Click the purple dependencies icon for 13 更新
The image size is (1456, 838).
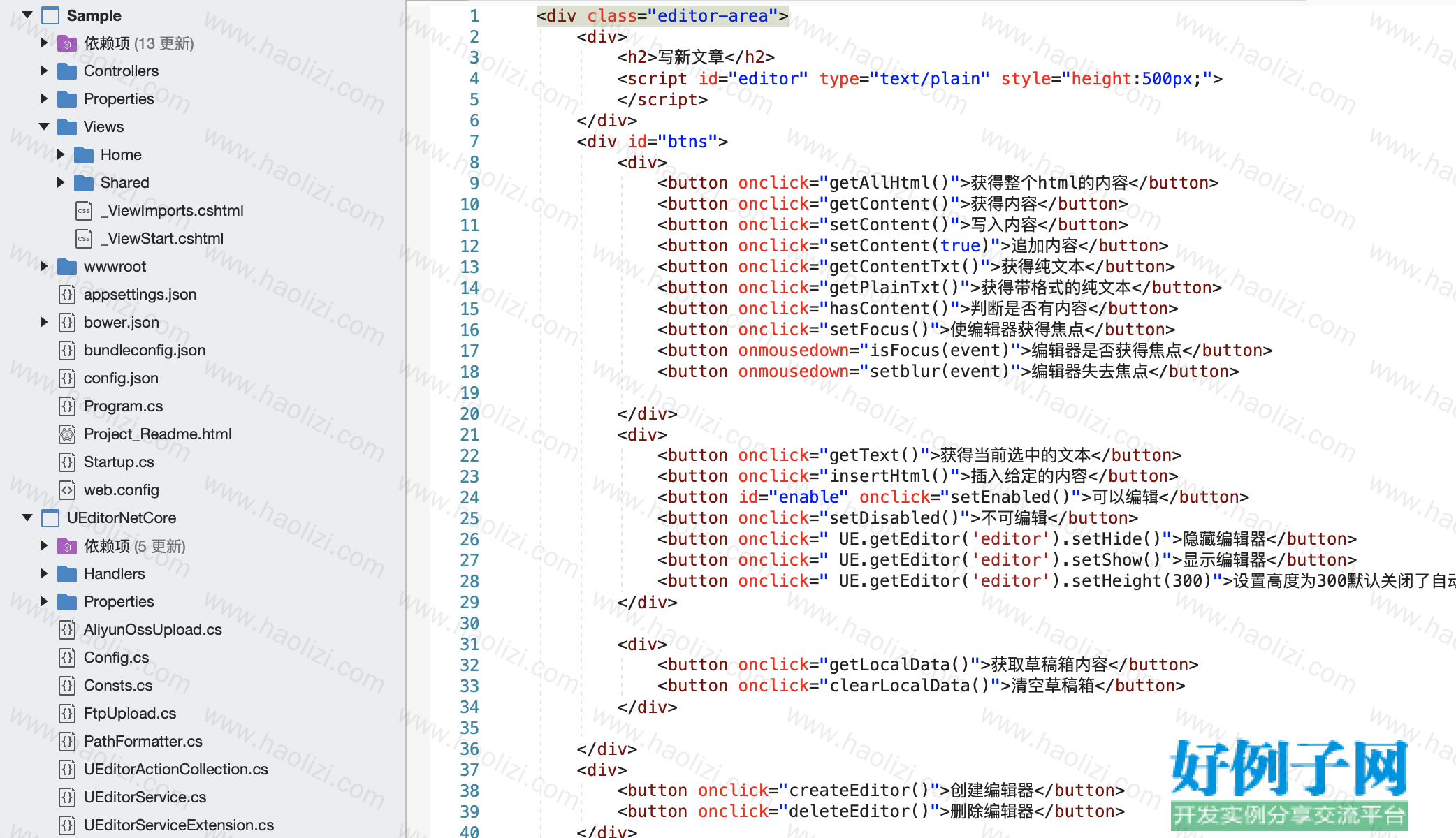point(67,43)
